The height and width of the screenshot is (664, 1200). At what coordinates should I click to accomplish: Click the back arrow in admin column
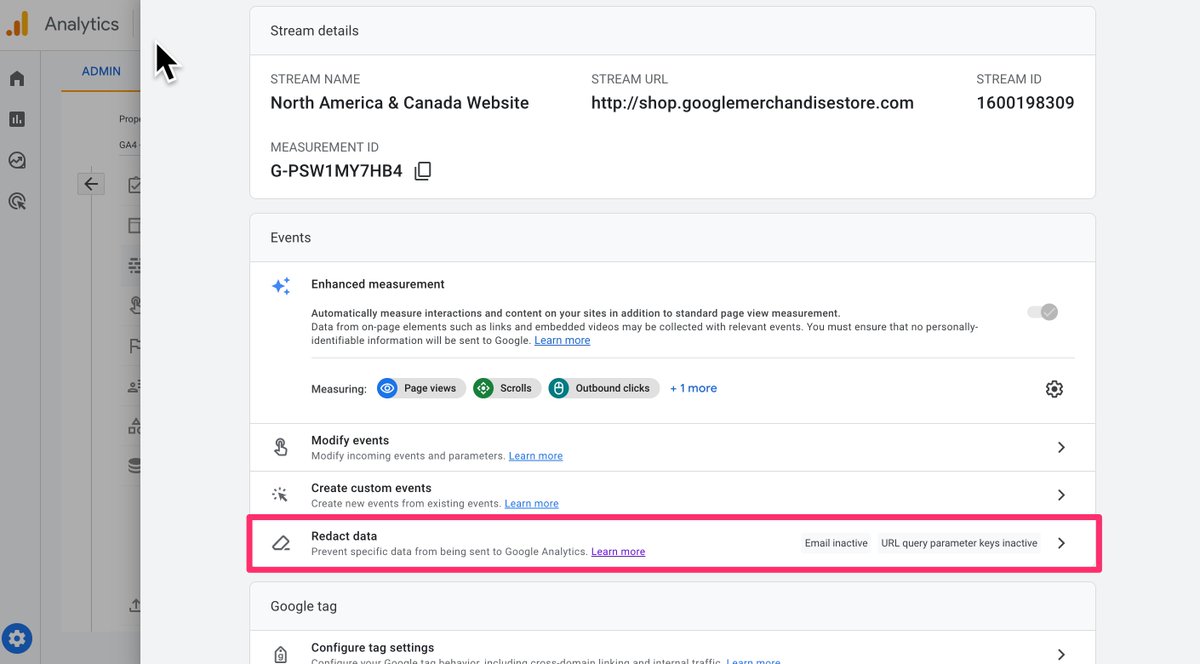(91, 184)
